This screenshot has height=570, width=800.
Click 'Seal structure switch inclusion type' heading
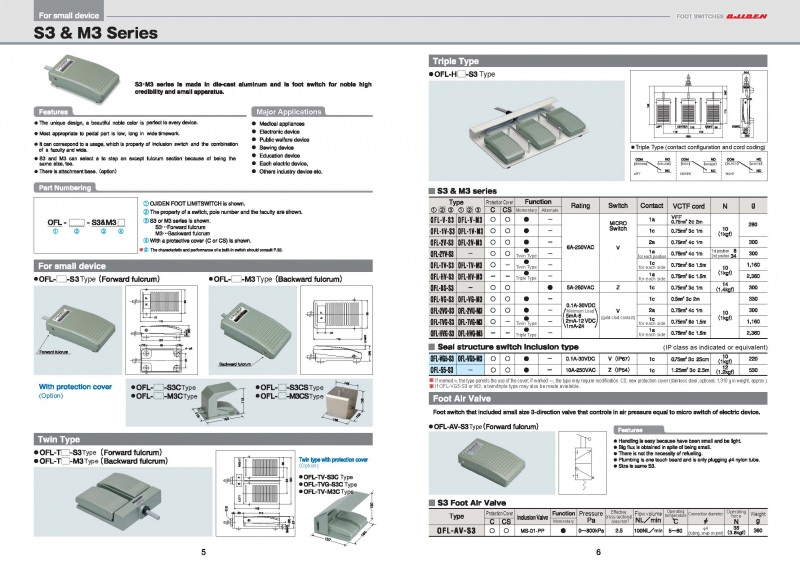point(508,347)
